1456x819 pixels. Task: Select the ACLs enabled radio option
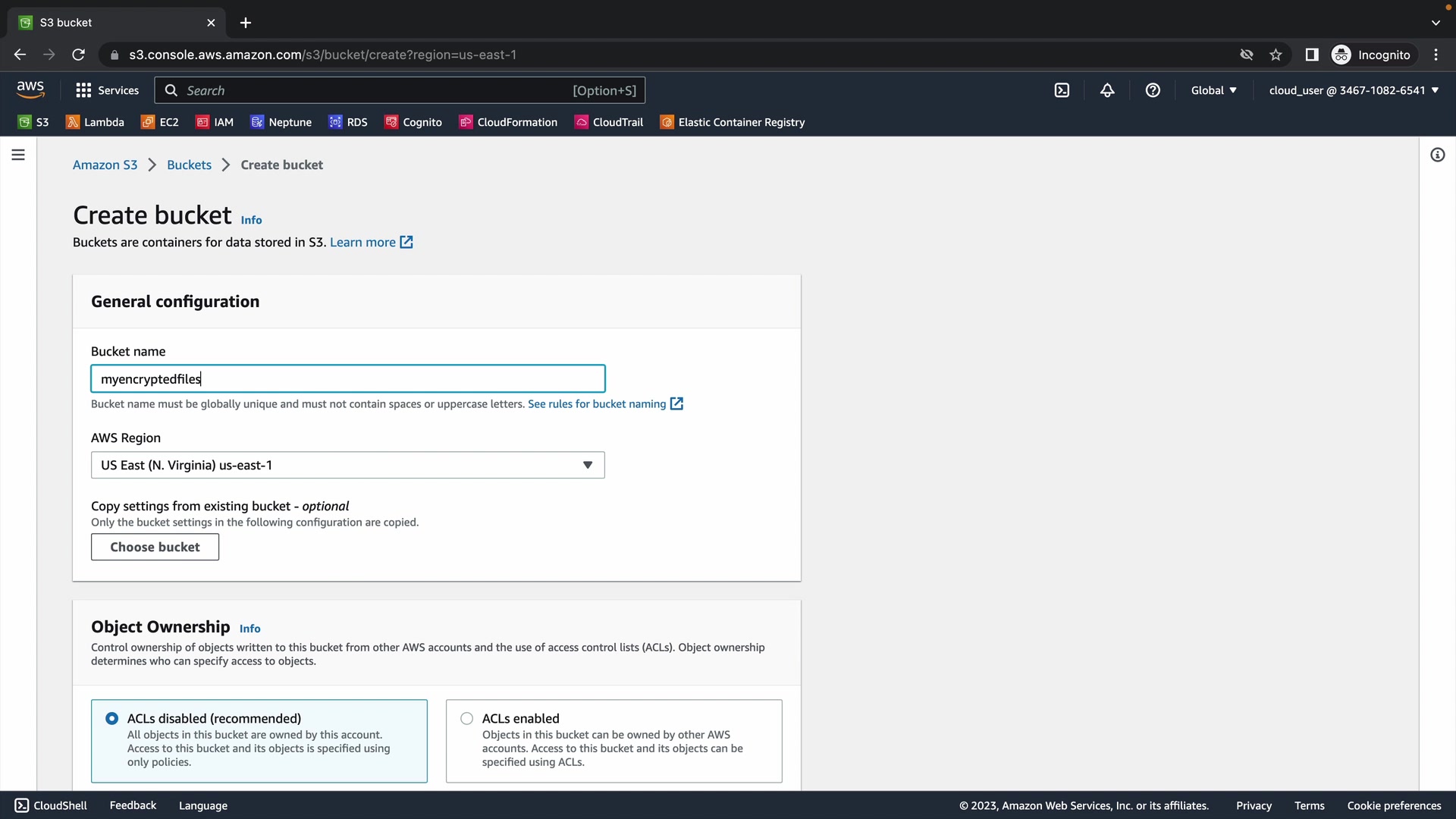click(x=467, y=718)
